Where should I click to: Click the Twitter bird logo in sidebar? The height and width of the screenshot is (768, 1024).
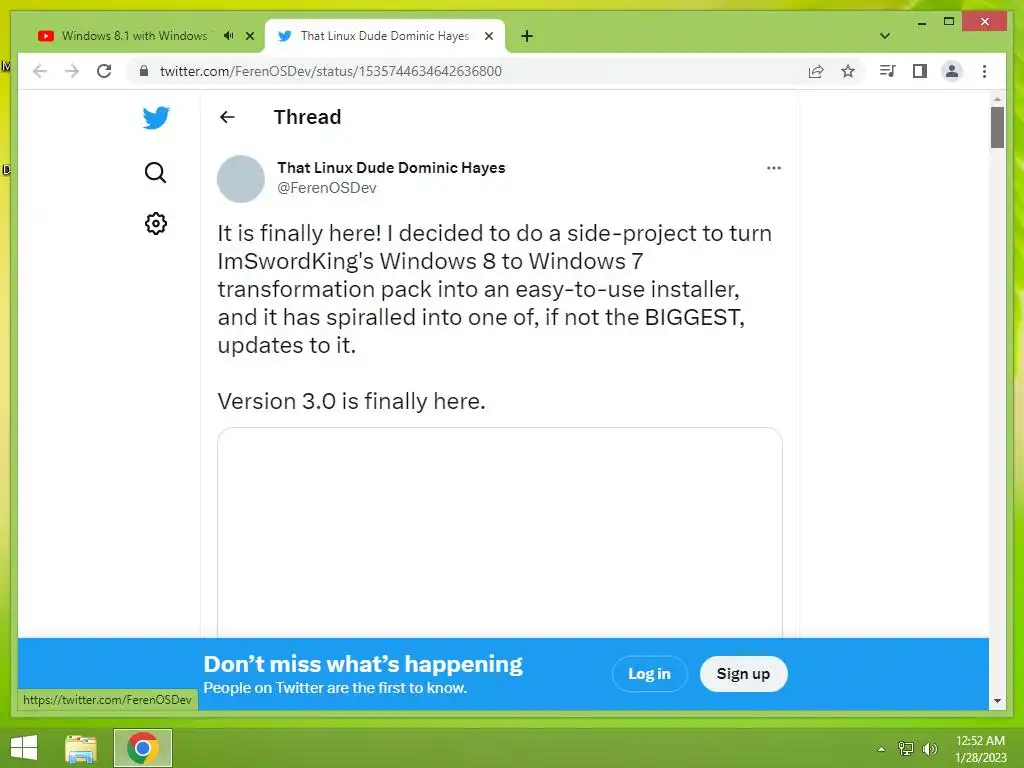click(156, 118)
